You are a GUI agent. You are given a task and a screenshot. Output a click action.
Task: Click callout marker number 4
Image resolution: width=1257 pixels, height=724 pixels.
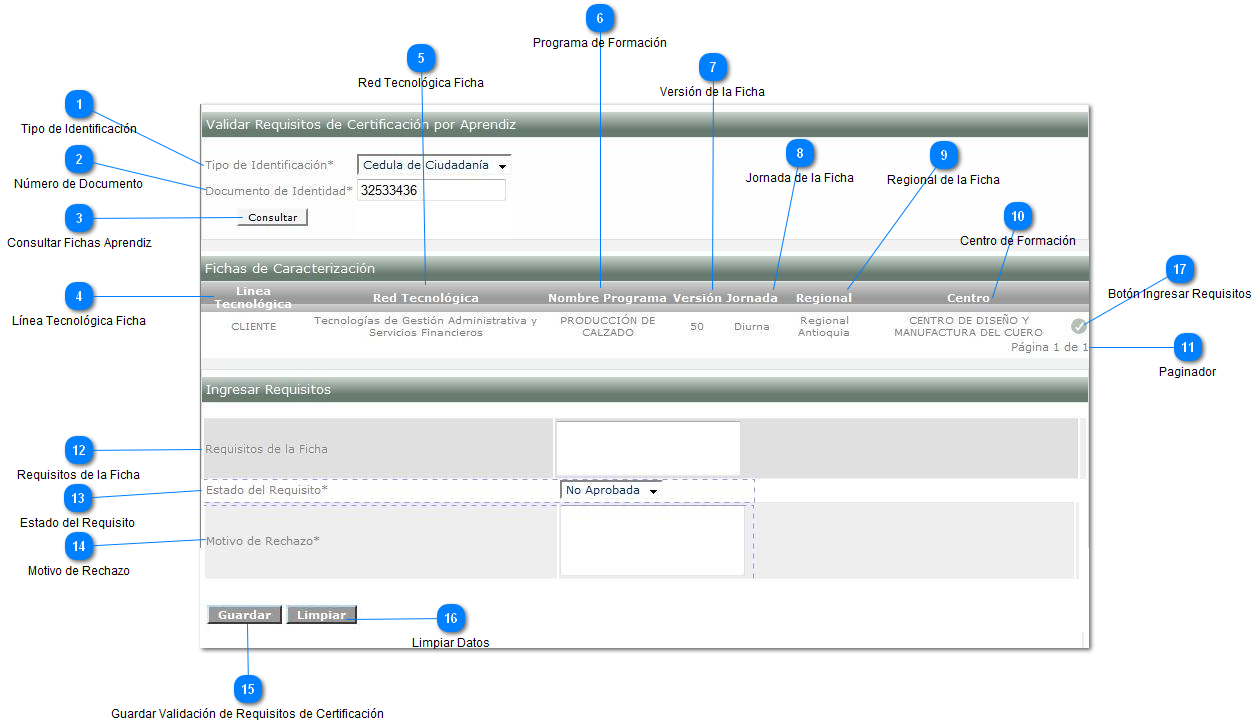click(x=79, y=296)
